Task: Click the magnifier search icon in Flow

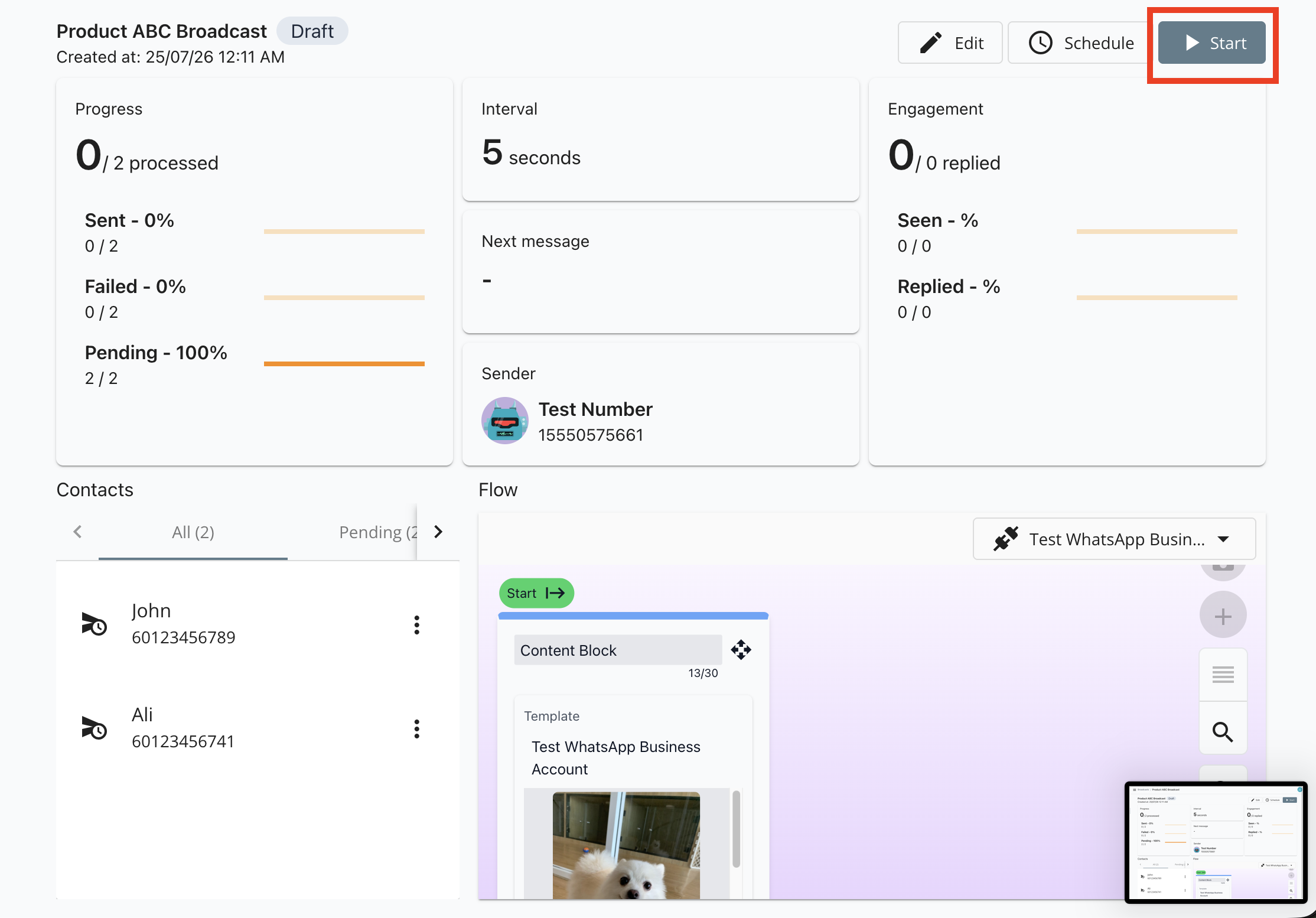Action: [x=1223, y=731]
